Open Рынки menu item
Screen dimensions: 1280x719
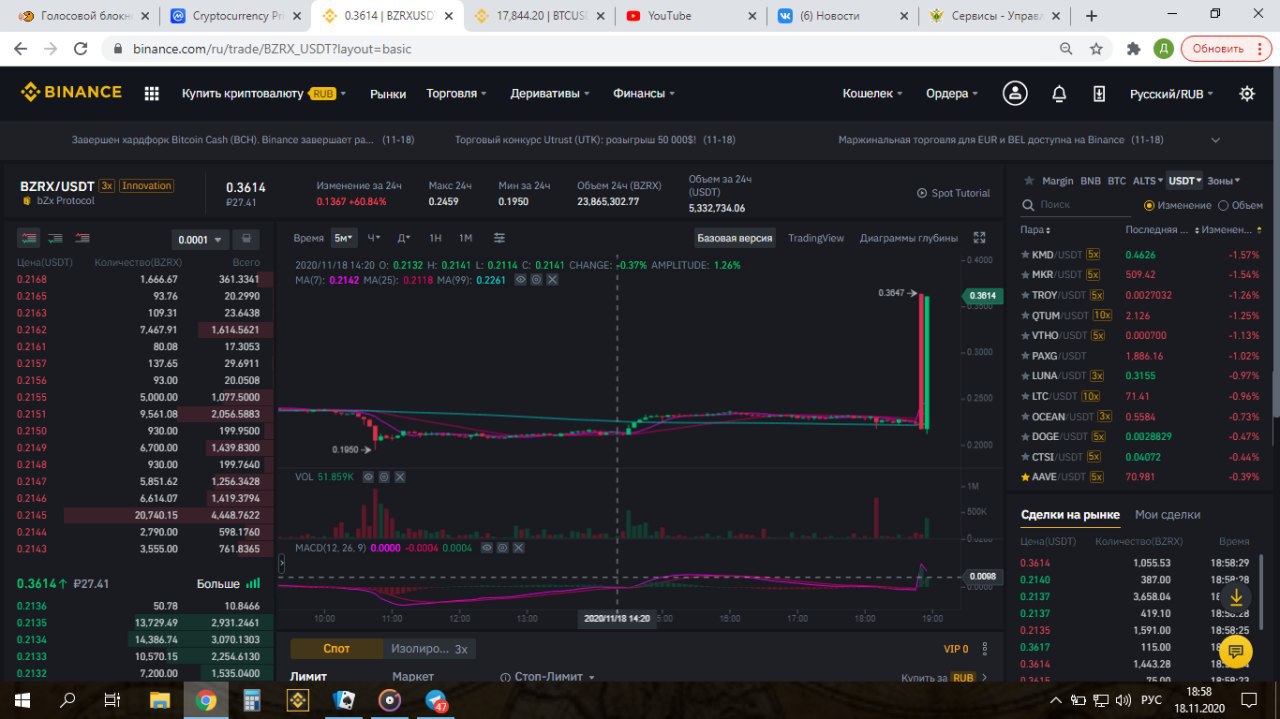(388, 94)
